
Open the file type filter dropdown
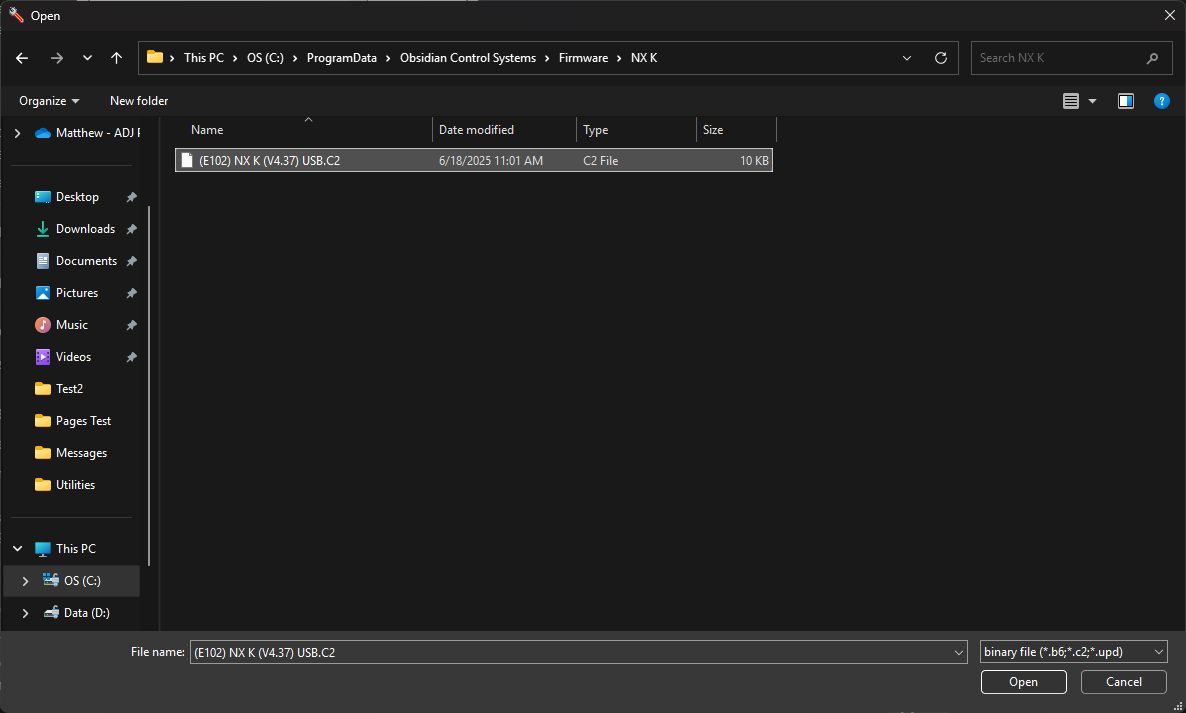[1074, 652]
